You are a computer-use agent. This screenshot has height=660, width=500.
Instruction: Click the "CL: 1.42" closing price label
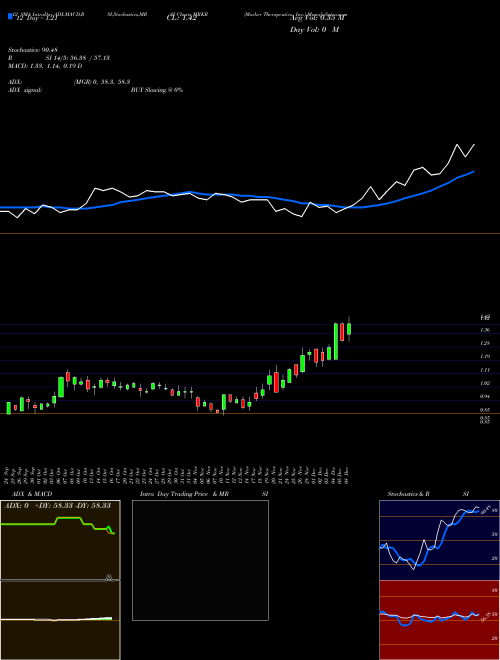click(x=181, y=19)
